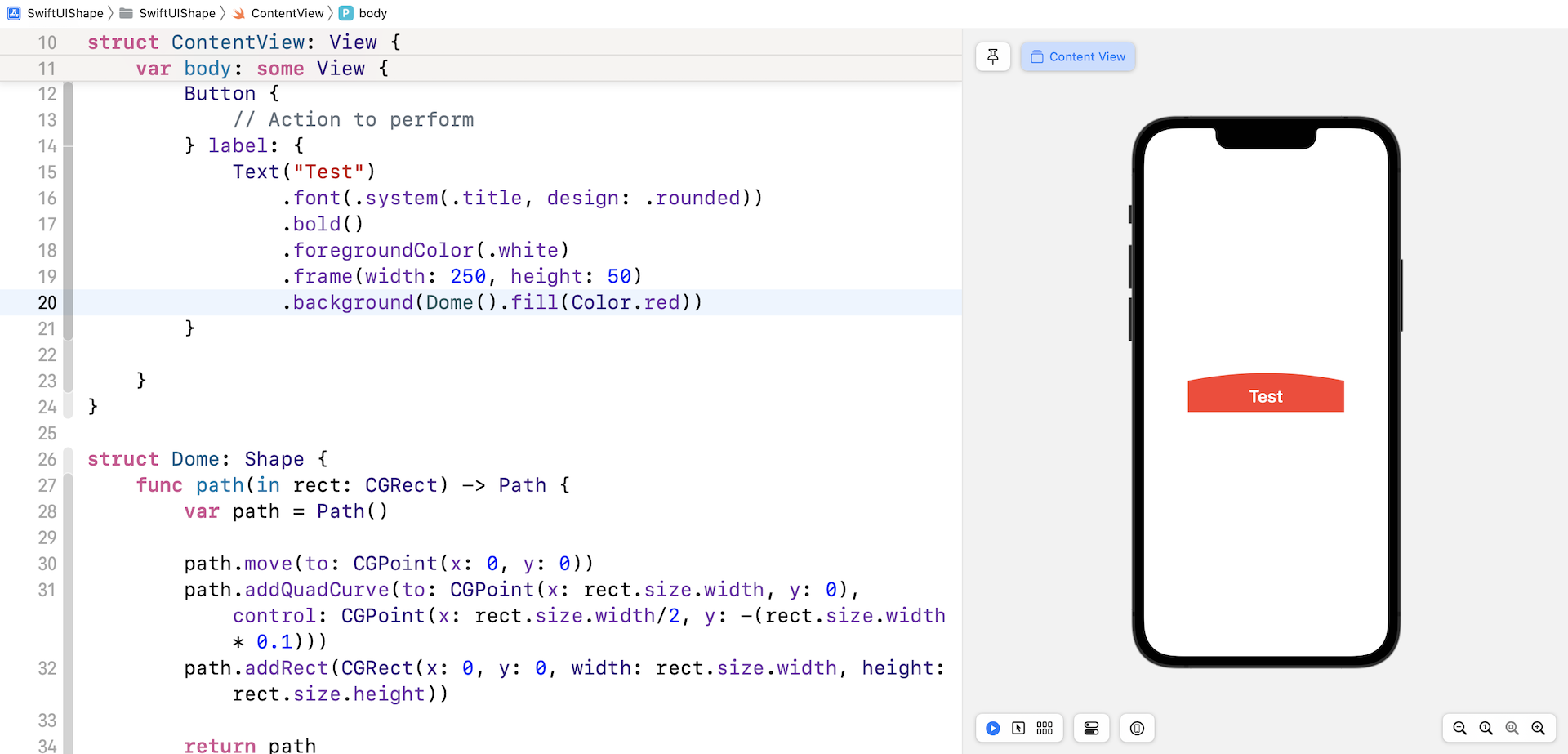Set canvas zoom to 100%

1486,728
